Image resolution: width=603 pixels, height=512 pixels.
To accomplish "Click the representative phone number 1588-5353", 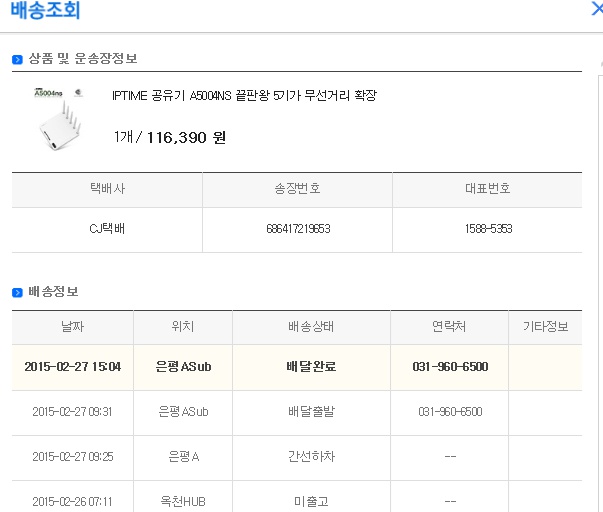I will (x=488, y=229).
